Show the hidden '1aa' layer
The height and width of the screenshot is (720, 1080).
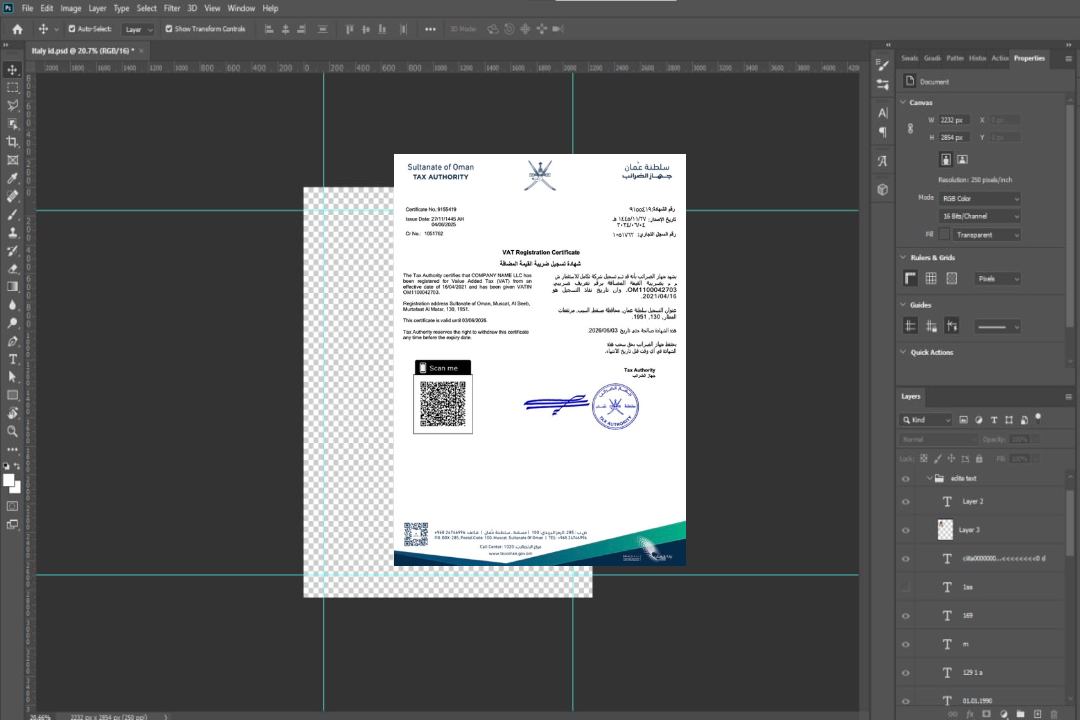coord(906,587)
